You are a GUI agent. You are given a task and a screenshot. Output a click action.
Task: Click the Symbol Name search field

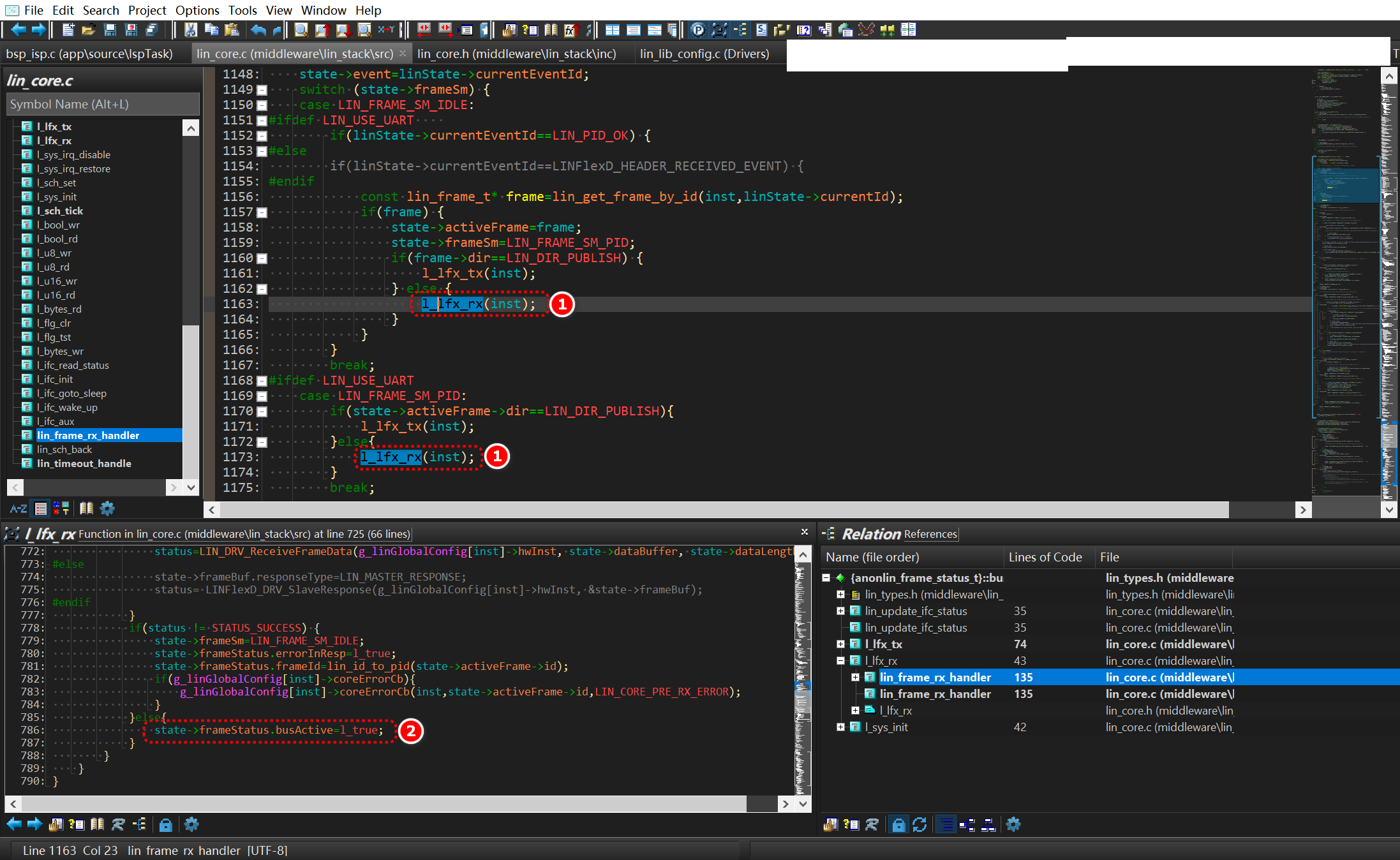pos(103,104)
